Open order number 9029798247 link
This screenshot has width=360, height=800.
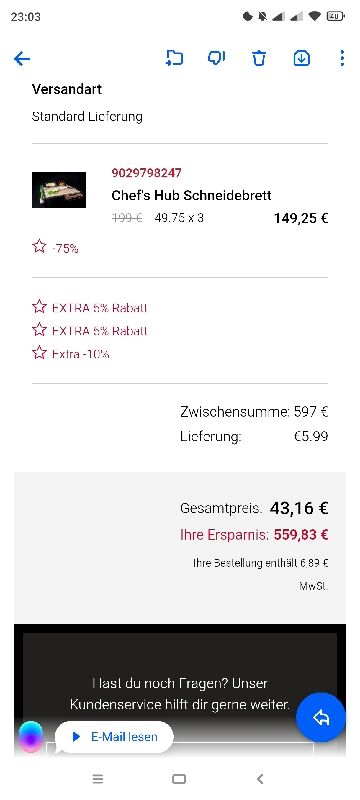(x=146, y=173)
